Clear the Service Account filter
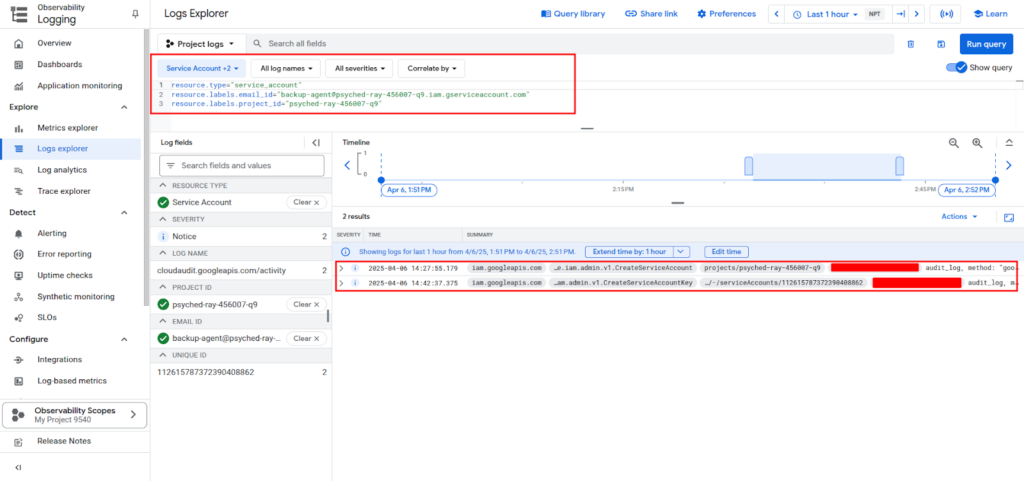The image size is (1024, 481). click(x=306, y=202)
